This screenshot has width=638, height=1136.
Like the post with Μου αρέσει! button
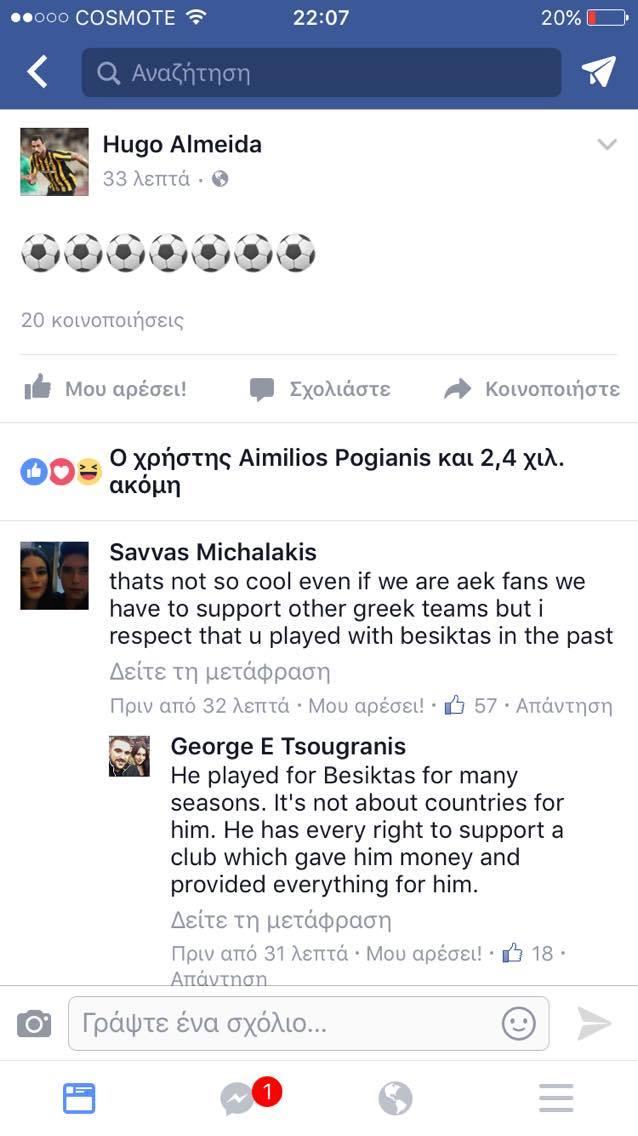105,389
